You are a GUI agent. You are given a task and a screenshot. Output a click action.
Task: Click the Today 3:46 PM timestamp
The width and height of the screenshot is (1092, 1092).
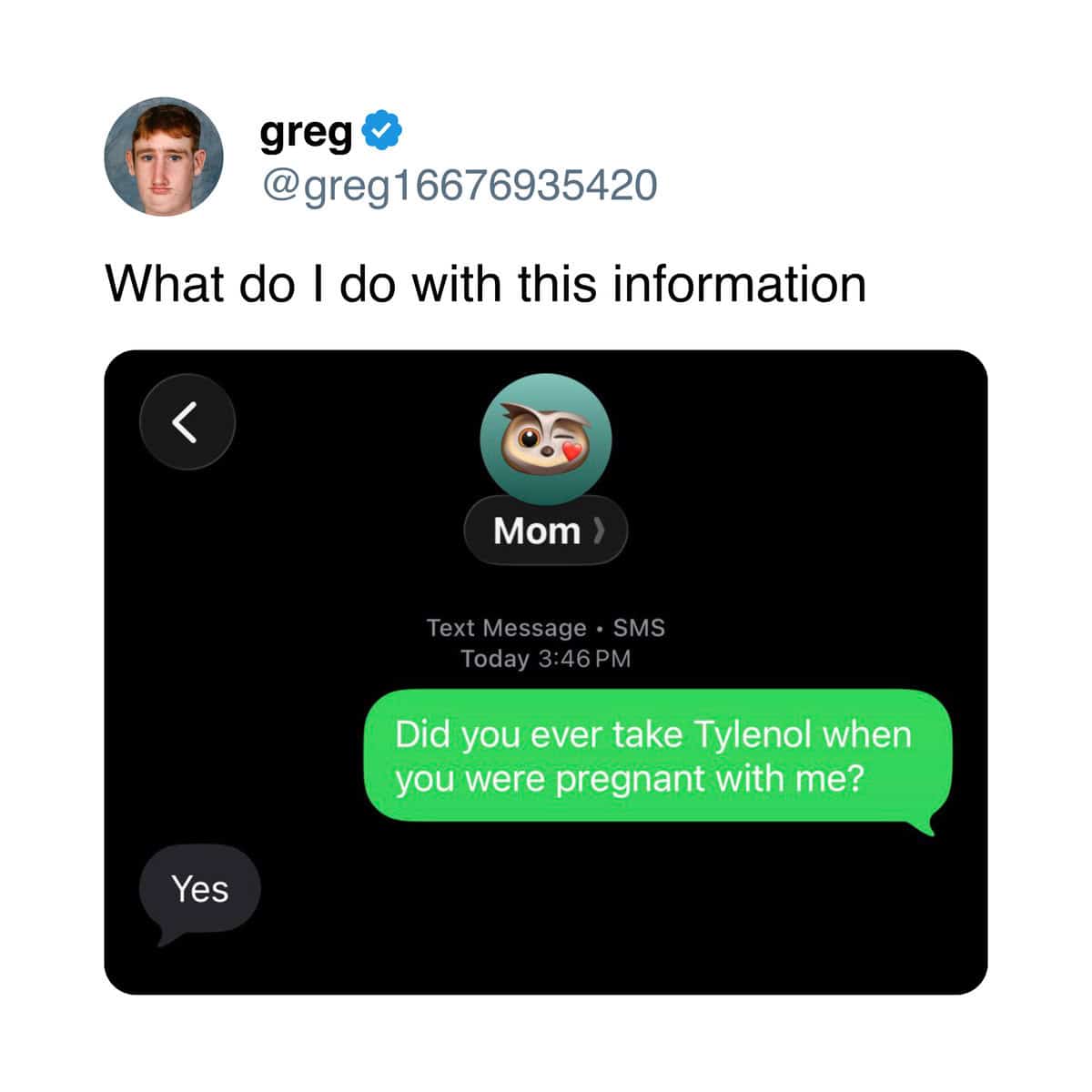pos(546,659)
